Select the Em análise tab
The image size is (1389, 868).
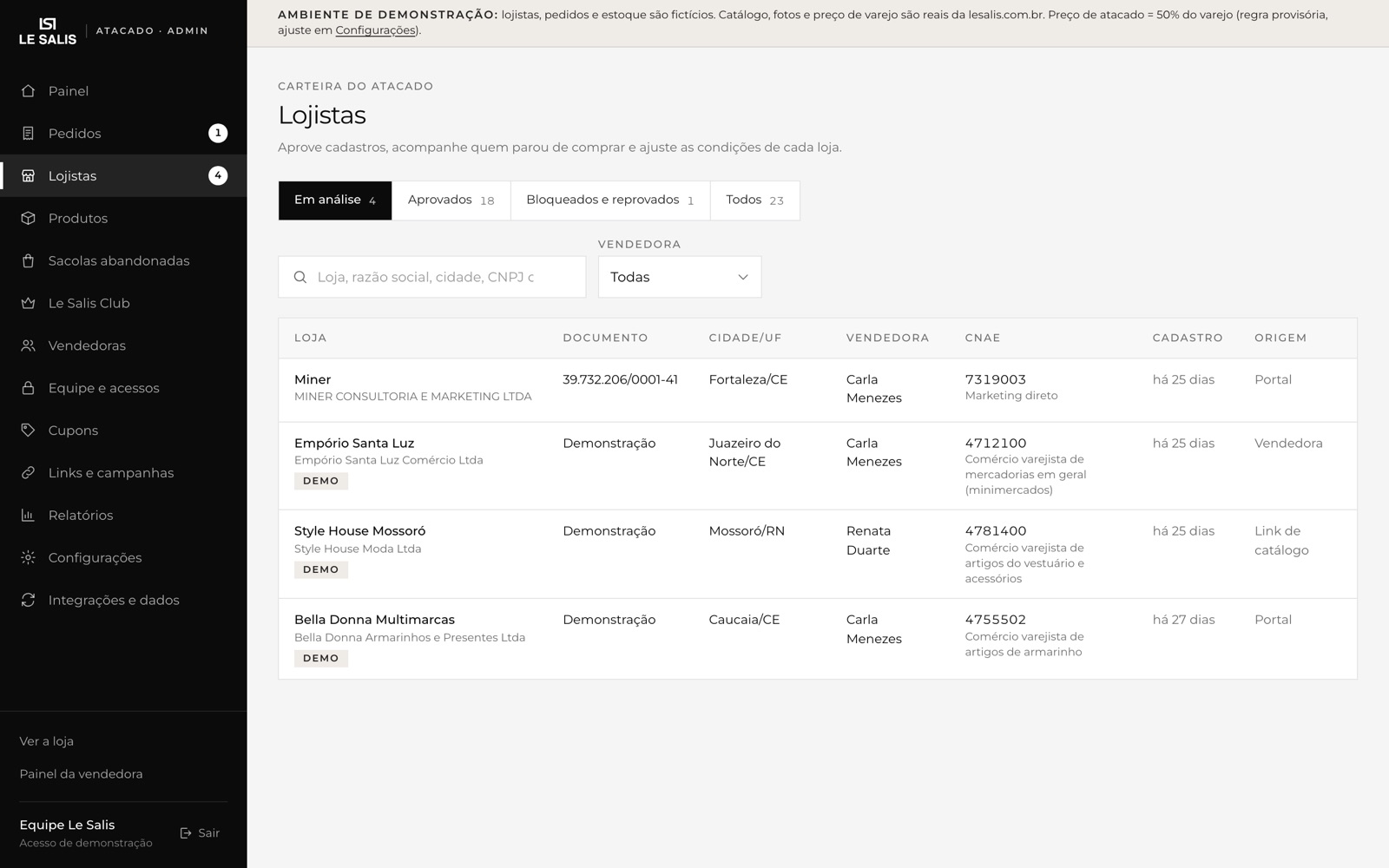coord(335,201)
